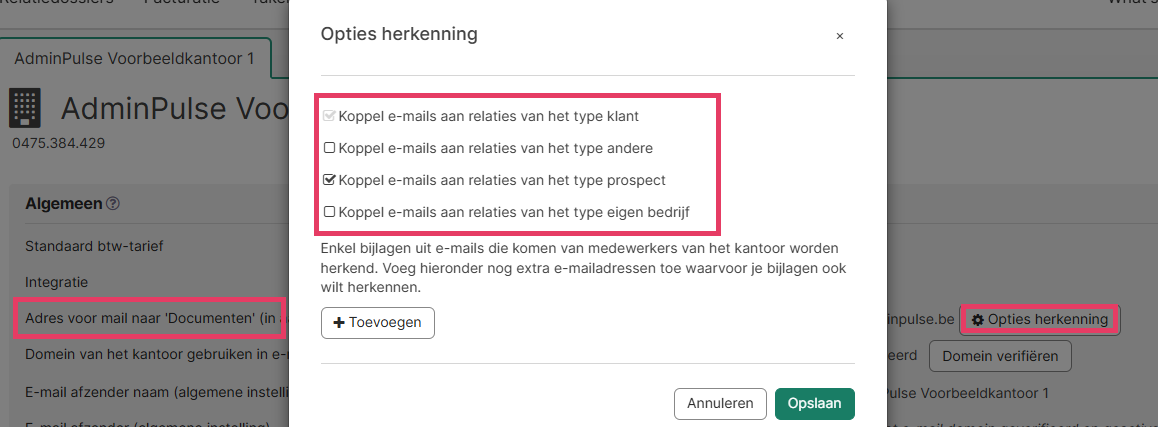Open Opties herkenning gear button

1039,319
